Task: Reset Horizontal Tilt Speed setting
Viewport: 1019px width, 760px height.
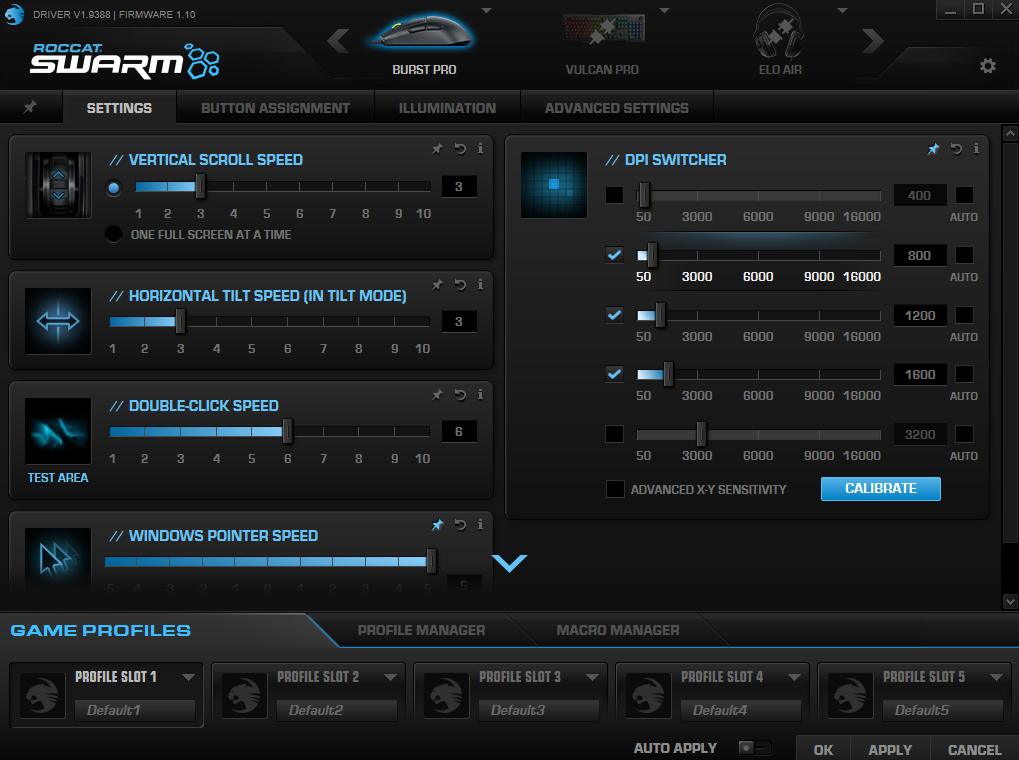Action: (460, 285)
